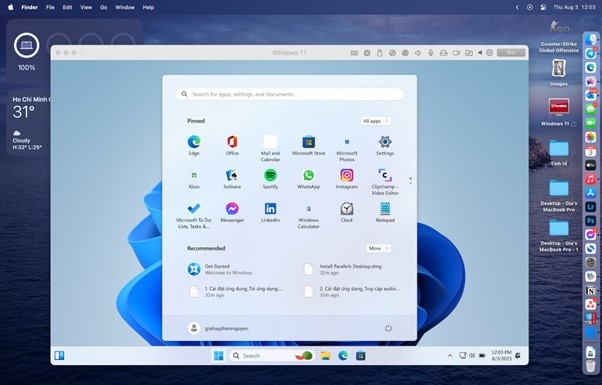
Task: Open the network globe icon in Parallels toolbar
Action: (405, 53)
